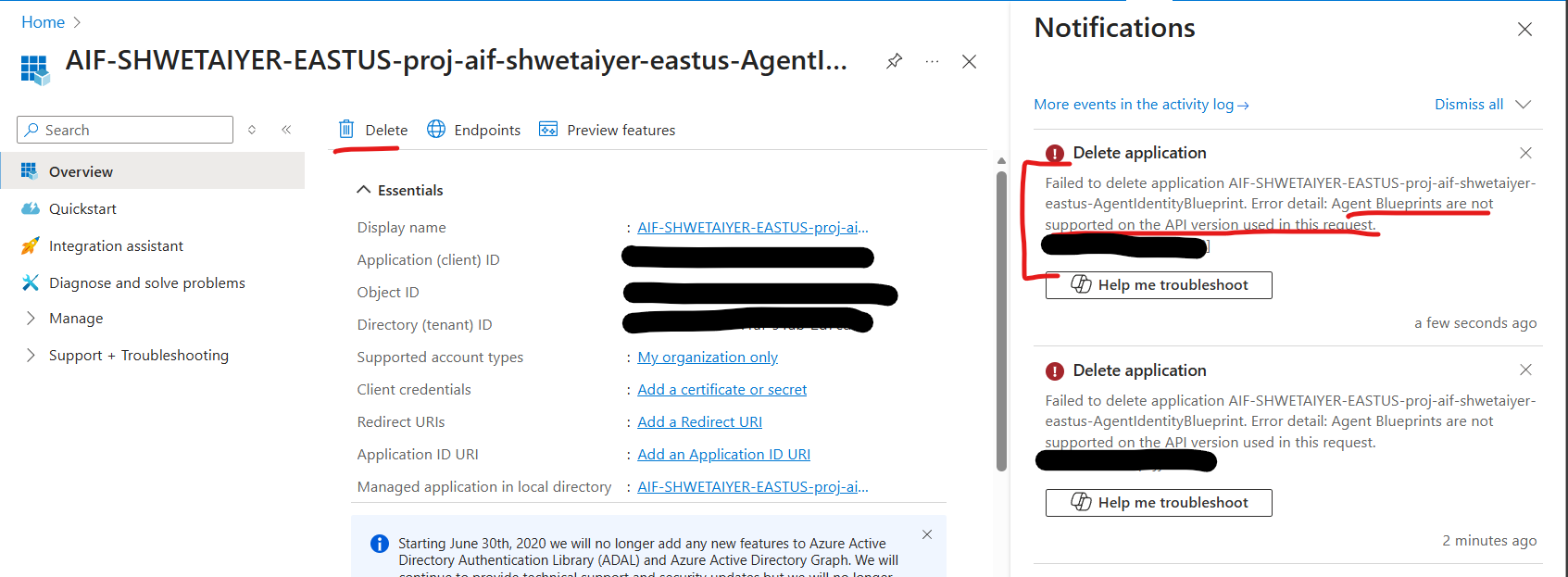The image size is (1568, 577).
Task: Click the vertical scrollbar of the overview pane
Action: point(1001,320)
